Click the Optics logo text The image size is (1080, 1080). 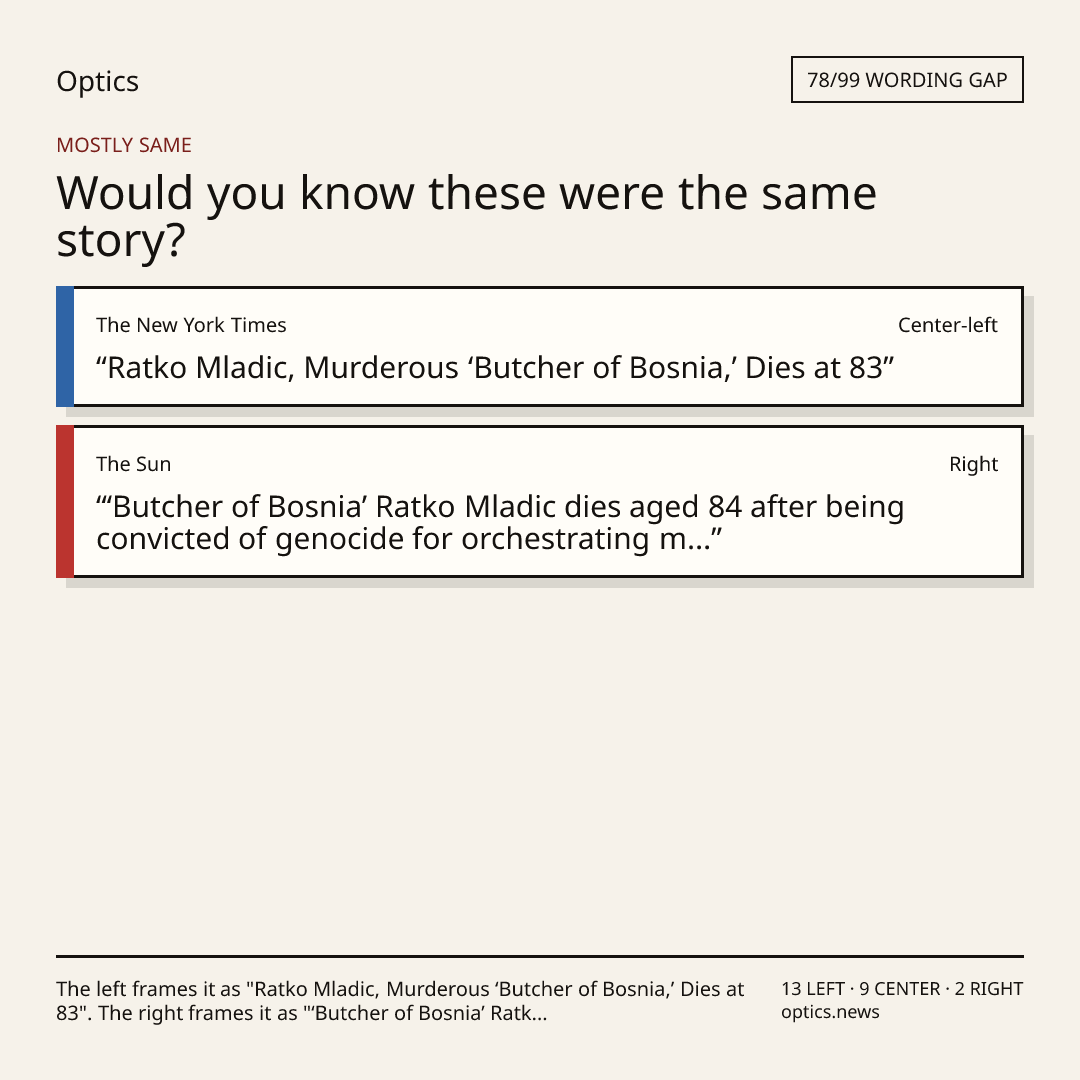click(x=97, y=82)
